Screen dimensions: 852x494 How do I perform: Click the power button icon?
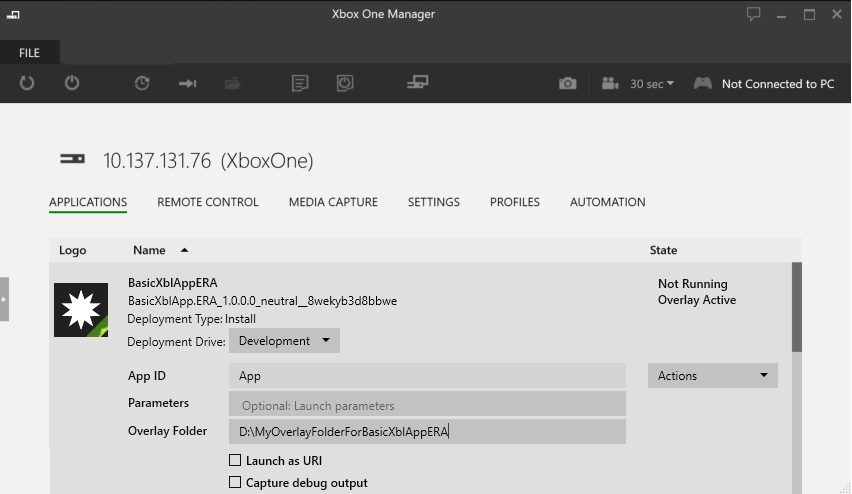(72, 83)
